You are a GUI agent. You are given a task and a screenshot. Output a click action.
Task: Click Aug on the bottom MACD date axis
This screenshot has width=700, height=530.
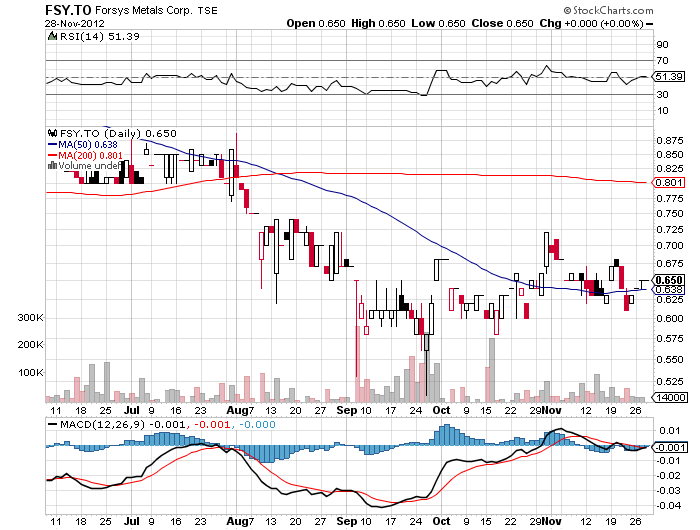click(237, 521)
